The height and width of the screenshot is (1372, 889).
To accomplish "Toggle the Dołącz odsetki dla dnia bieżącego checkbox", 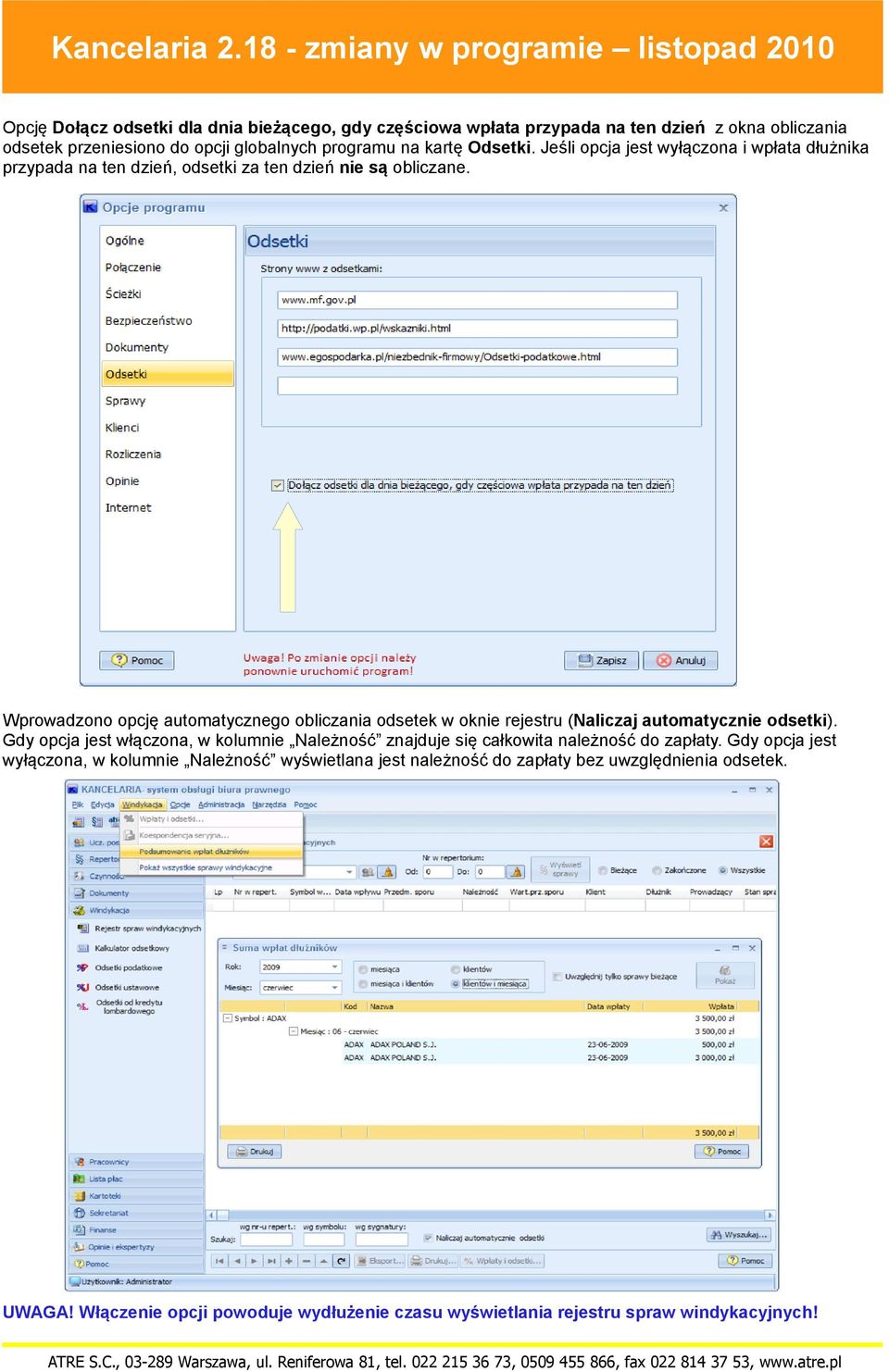I will tap(278, 485).
